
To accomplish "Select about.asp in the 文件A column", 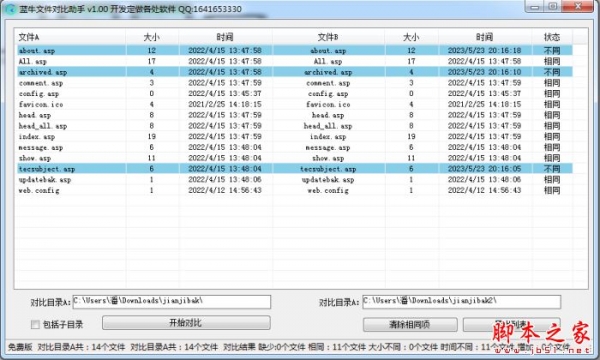I will click(37, 50).
